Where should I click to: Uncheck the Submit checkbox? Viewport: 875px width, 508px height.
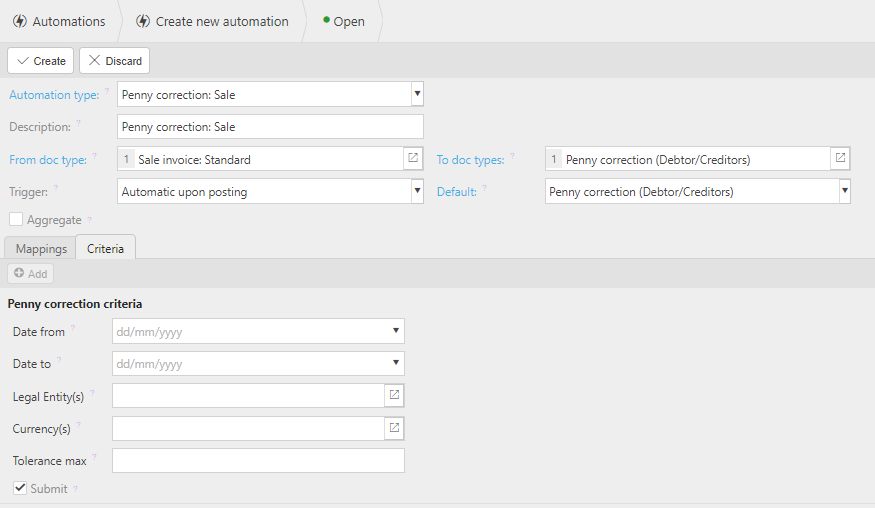coord(20,488)
